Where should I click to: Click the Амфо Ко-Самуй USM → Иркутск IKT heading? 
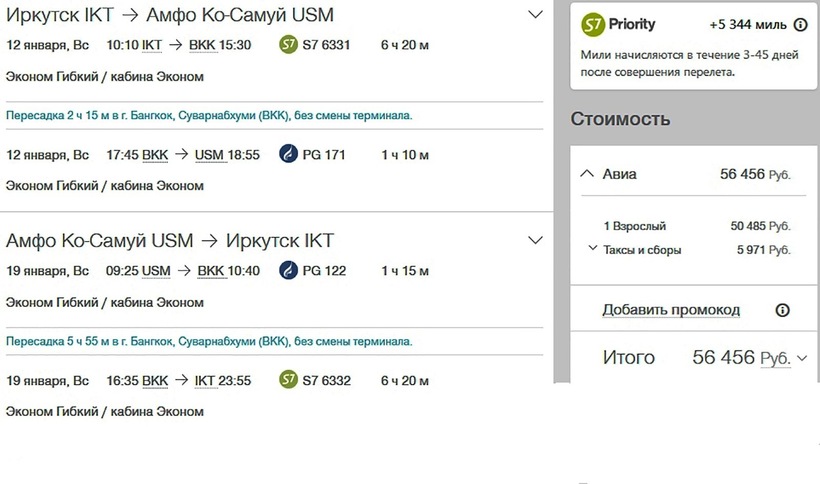pyautogui.click(x=170, y=240)
